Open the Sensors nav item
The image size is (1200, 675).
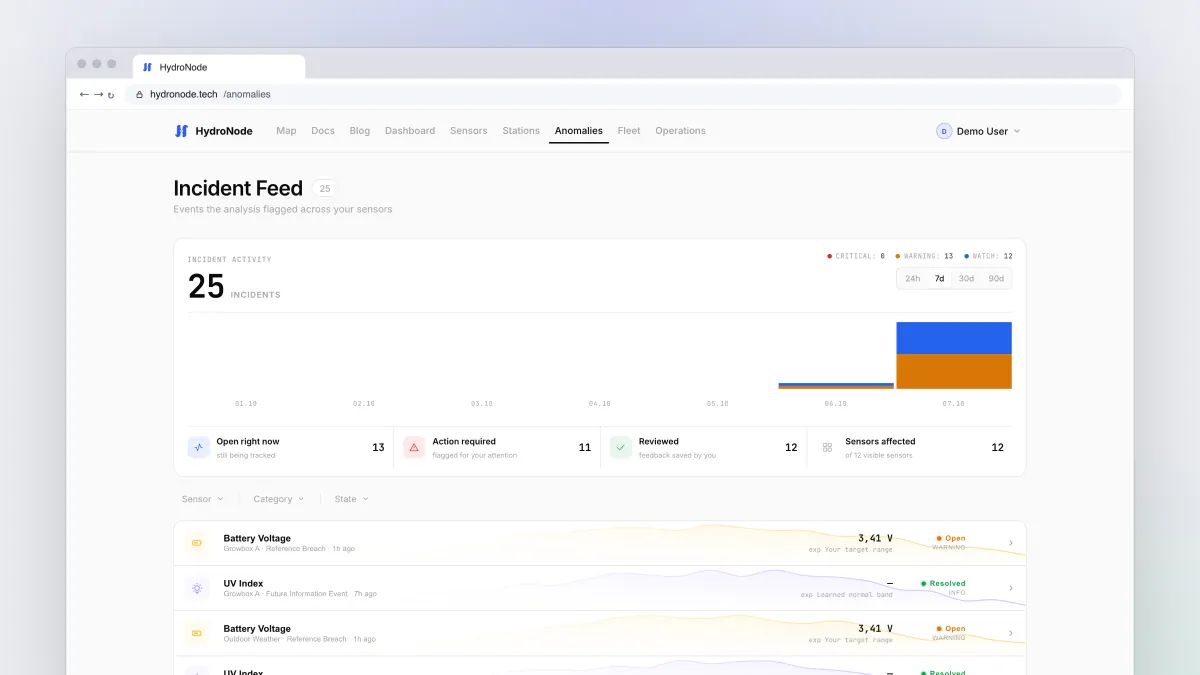[469, 131]
